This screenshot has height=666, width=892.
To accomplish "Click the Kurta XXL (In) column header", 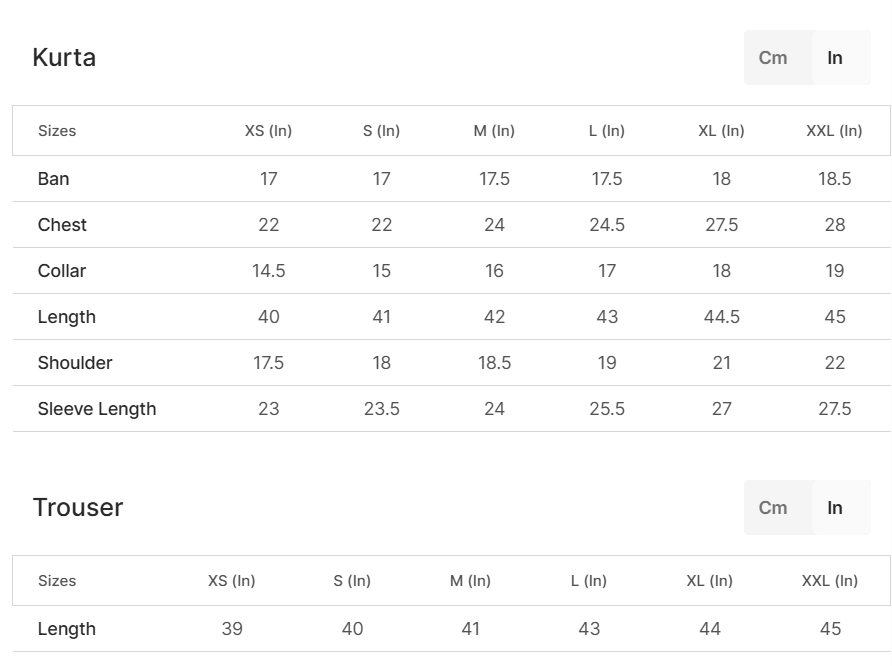I will [x=834, y=131].
